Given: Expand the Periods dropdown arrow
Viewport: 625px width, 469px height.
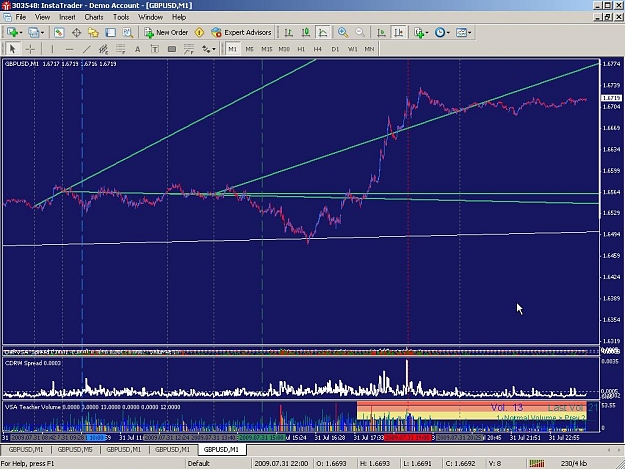Looking at the screenshot, I should click(448, 33).
